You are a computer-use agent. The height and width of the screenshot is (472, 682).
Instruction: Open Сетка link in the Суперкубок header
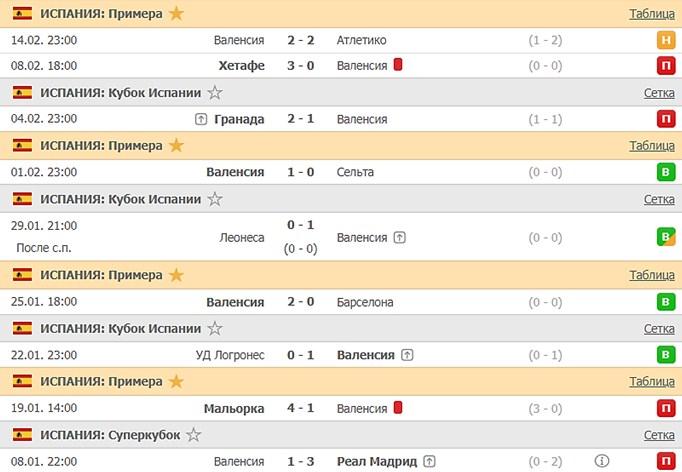click(659, 435)
